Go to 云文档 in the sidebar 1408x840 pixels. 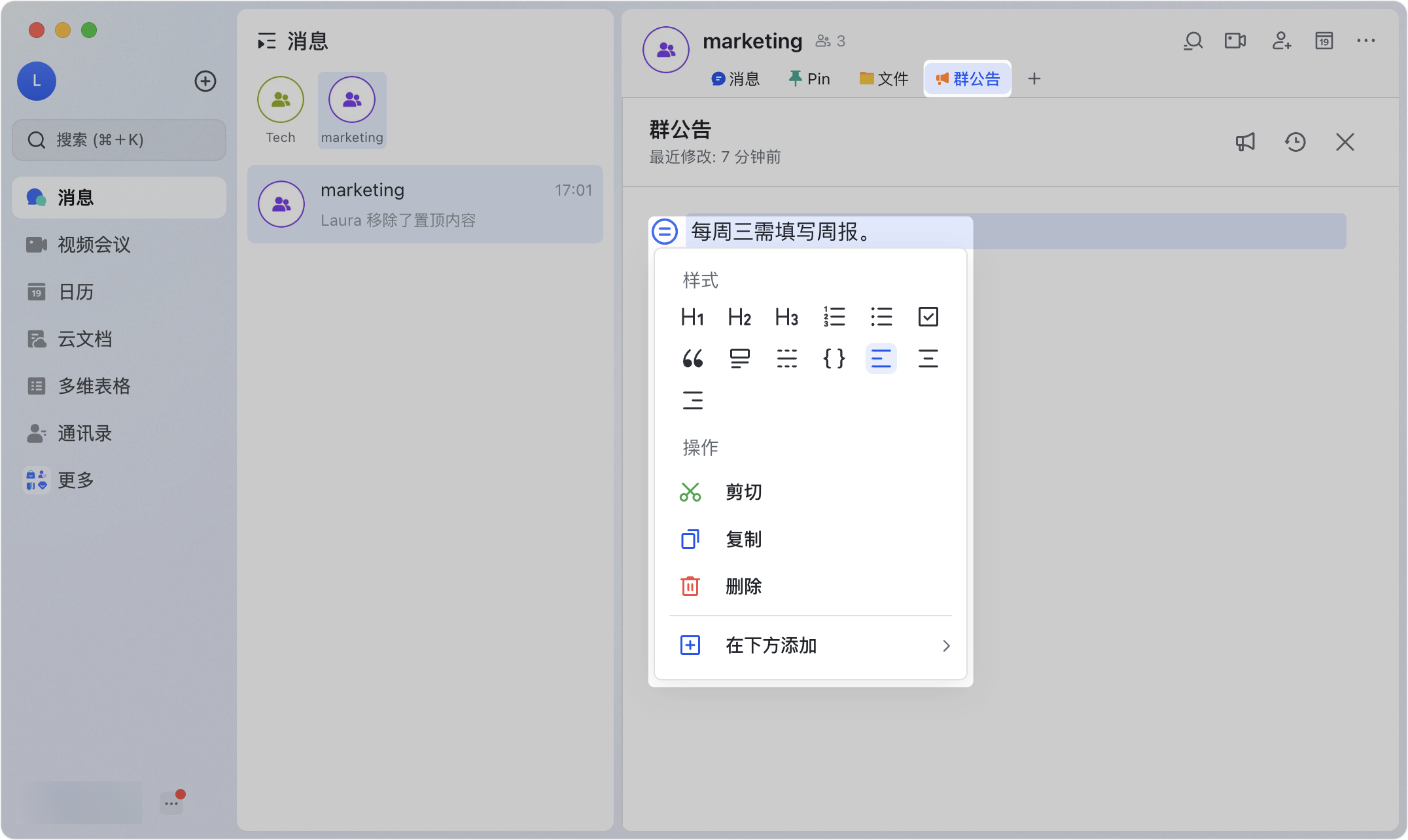pyautogui.click(x=119, y=339)
